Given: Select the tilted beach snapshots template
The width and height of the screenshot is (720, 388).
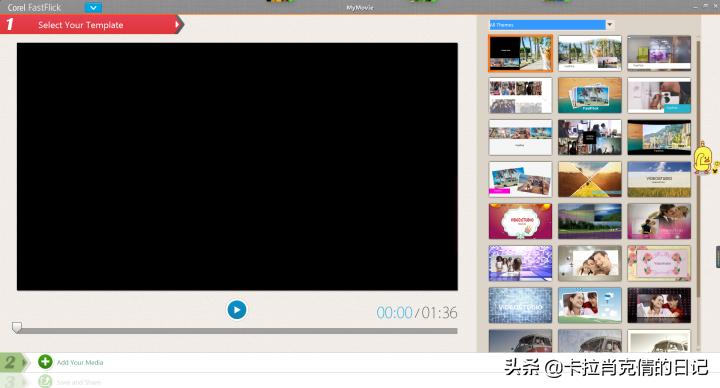Looking at the screenshot, I should point(520,179).
